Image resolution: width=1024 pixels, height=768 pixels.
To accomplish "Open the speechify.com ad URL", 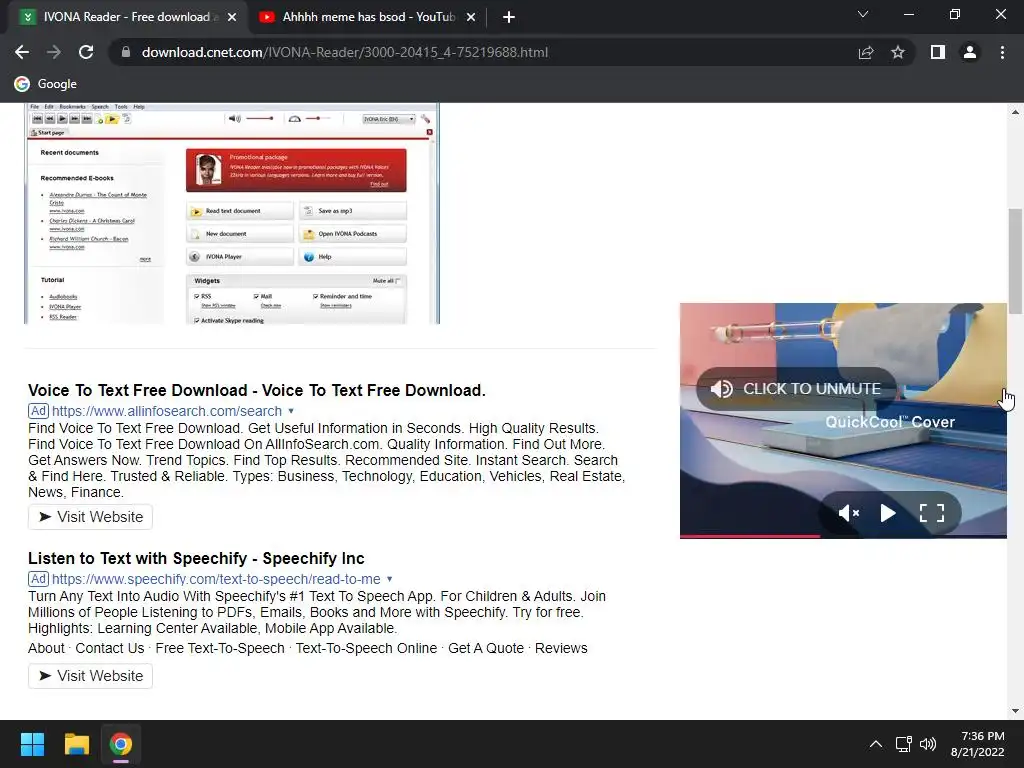I will click(x=216, y=579).
